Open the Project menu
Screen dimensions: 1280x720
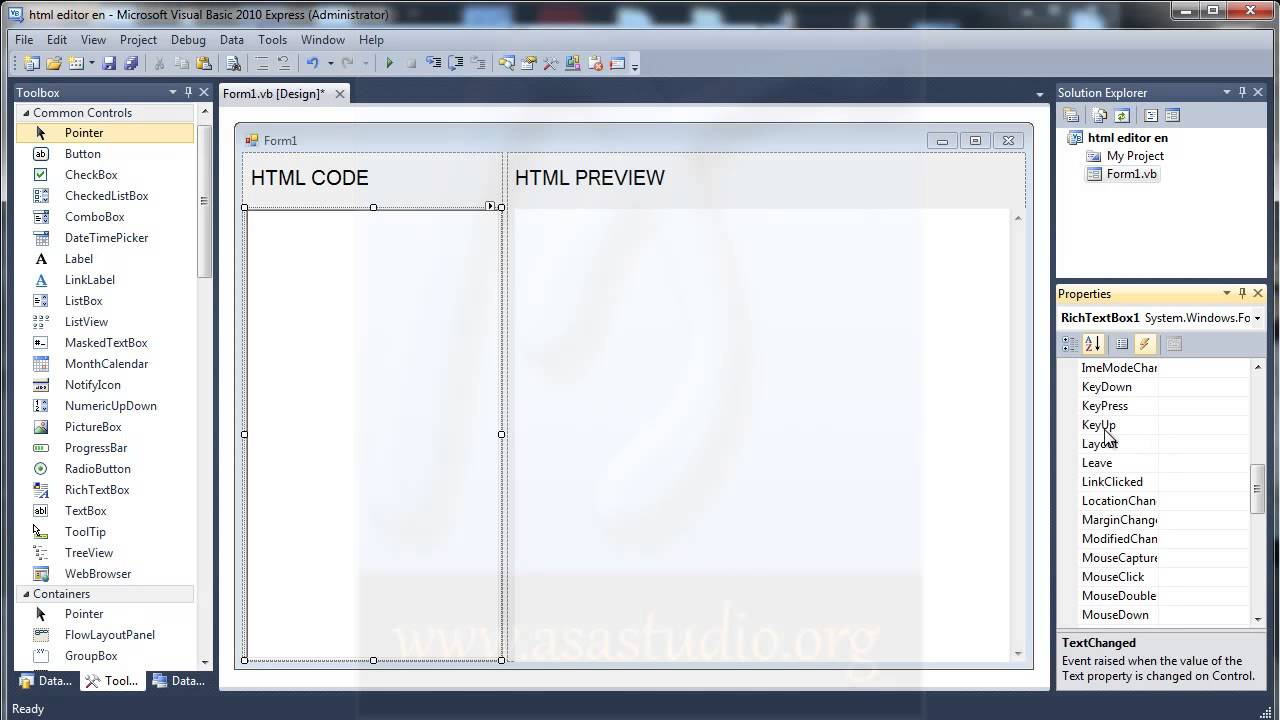pos(138,40)
